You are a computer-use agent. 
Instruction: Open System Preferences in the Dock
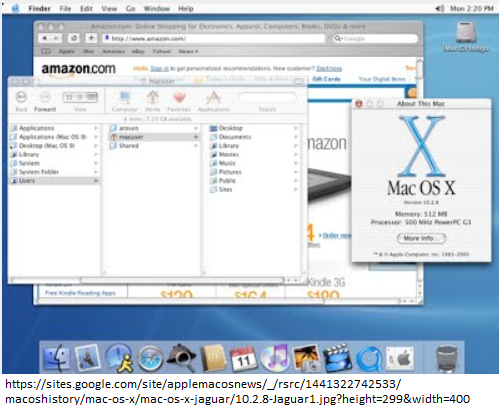(400, 359)
